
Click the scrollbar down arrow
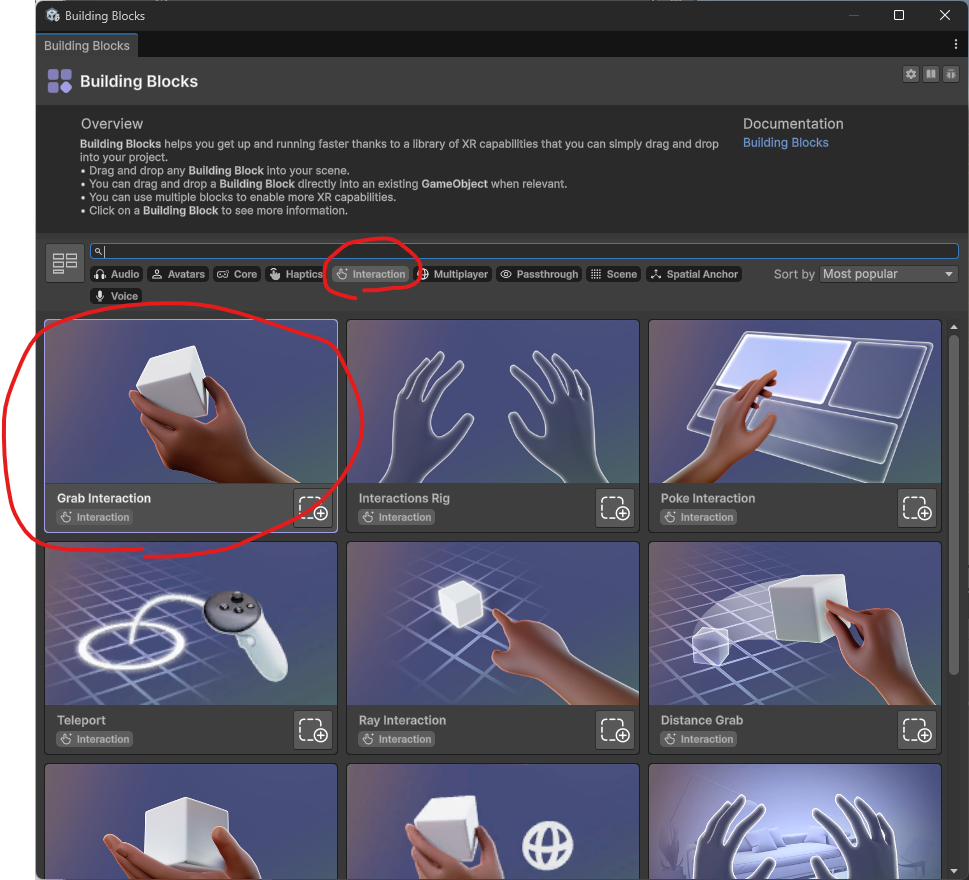click(x=954, y=871)
